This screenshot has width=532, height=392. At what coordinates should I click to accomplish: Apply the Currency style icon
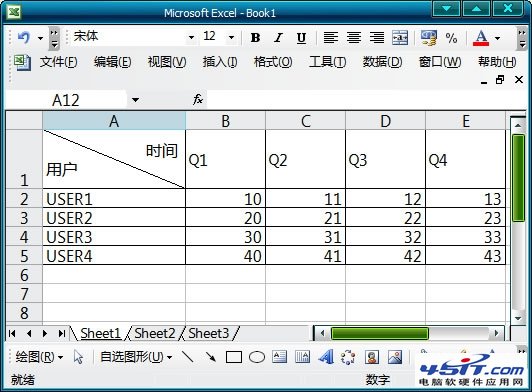[429, 38]
